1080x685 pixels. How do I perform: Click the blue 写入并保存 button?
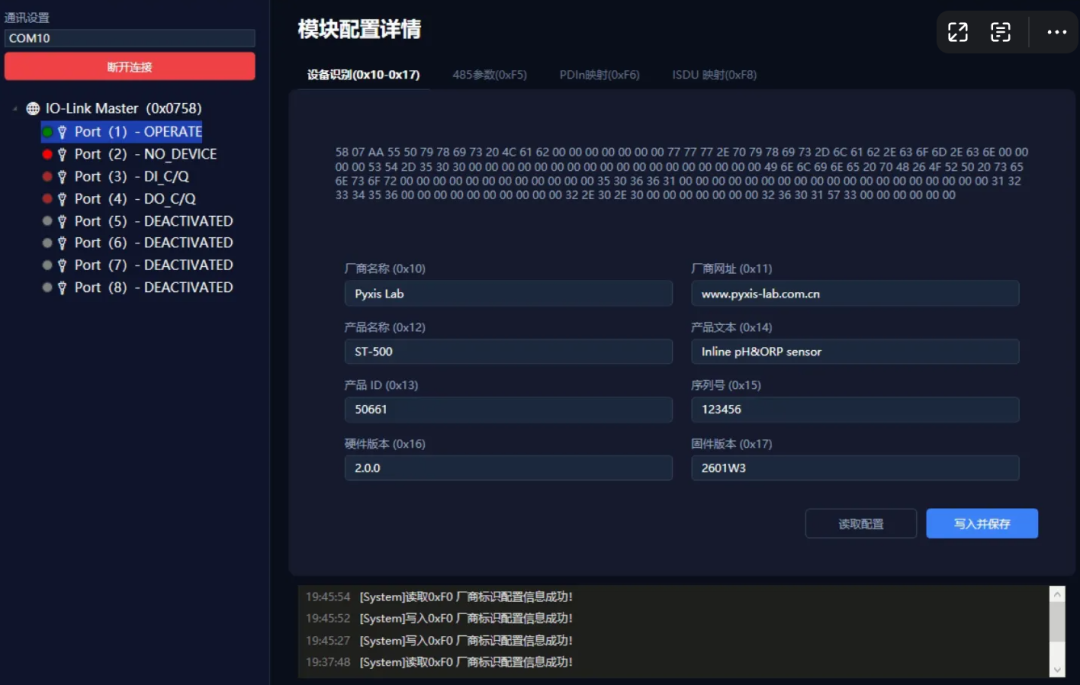coord(981,524)
